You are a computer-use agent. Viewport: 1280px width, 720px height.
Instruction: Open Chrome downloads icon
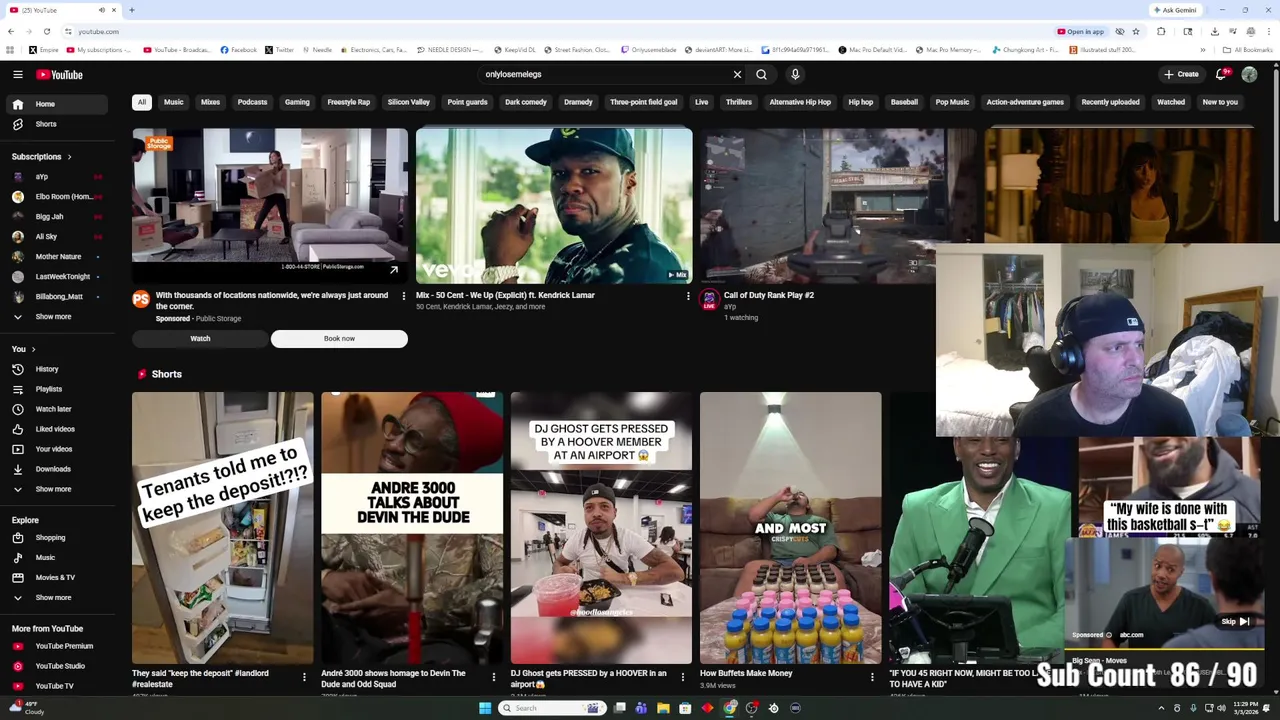[1214, 31]
